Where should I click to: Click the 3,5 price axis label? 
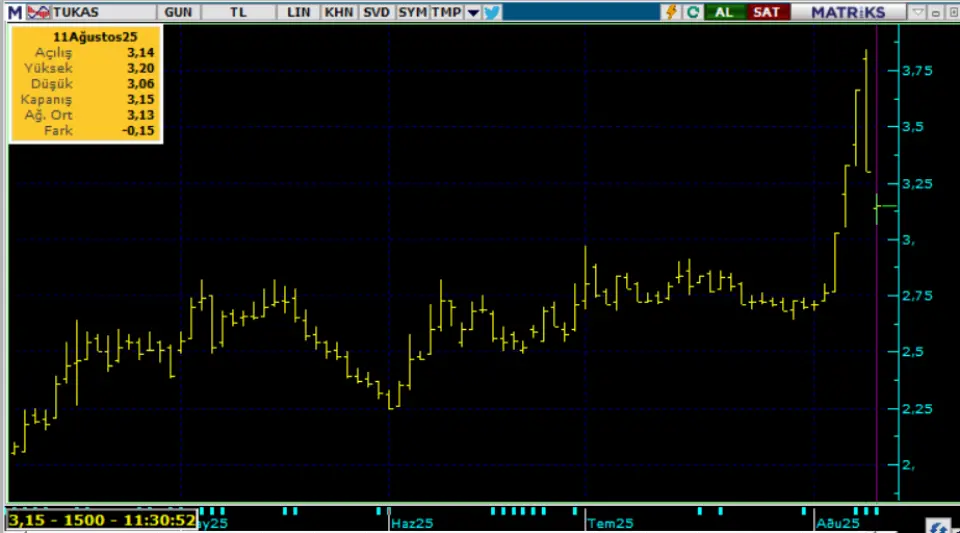pyautogui.click(x=913, y=127)
